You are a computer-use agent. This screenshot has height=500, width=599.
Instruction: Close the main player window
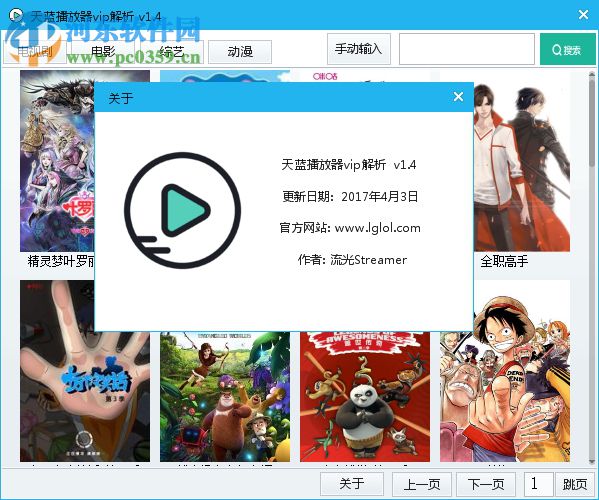[583, 15]
